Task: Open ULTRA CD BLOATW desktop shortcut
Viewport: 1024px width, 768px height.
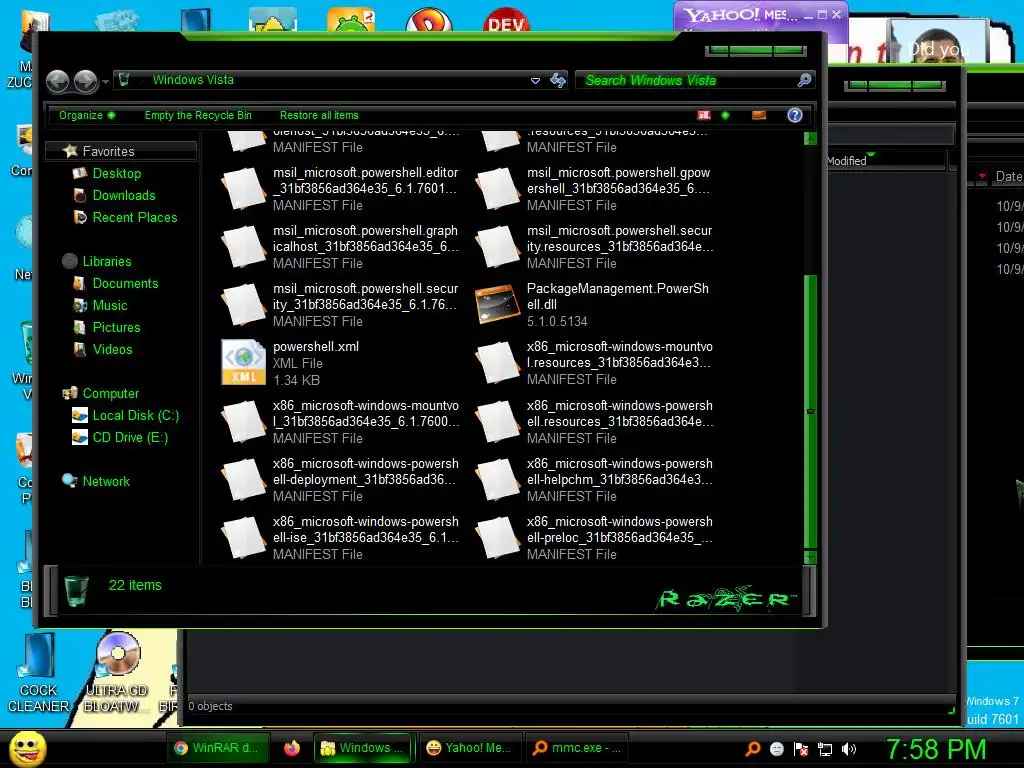Action: [116, 673]
